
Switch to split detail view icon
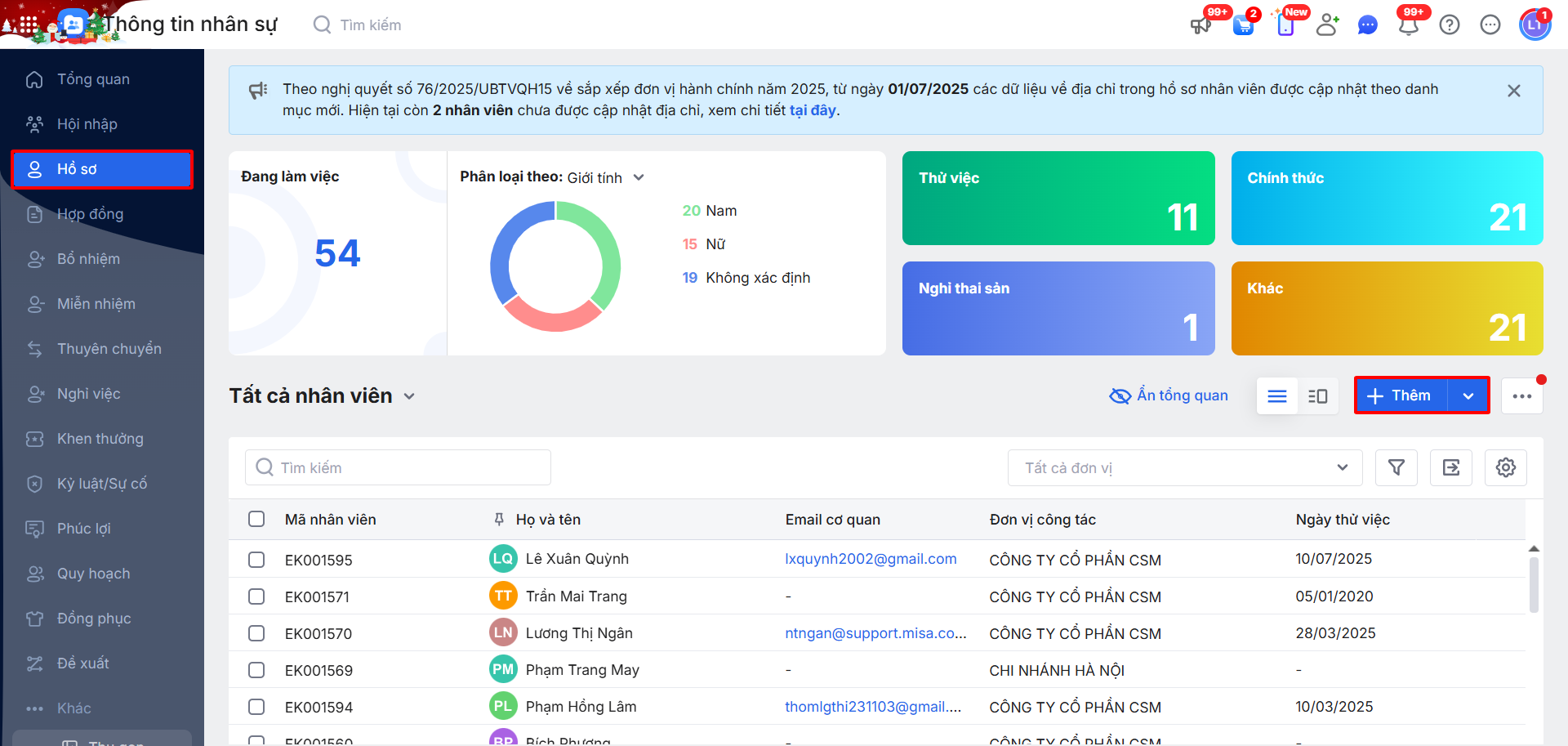click(1317, 396)
